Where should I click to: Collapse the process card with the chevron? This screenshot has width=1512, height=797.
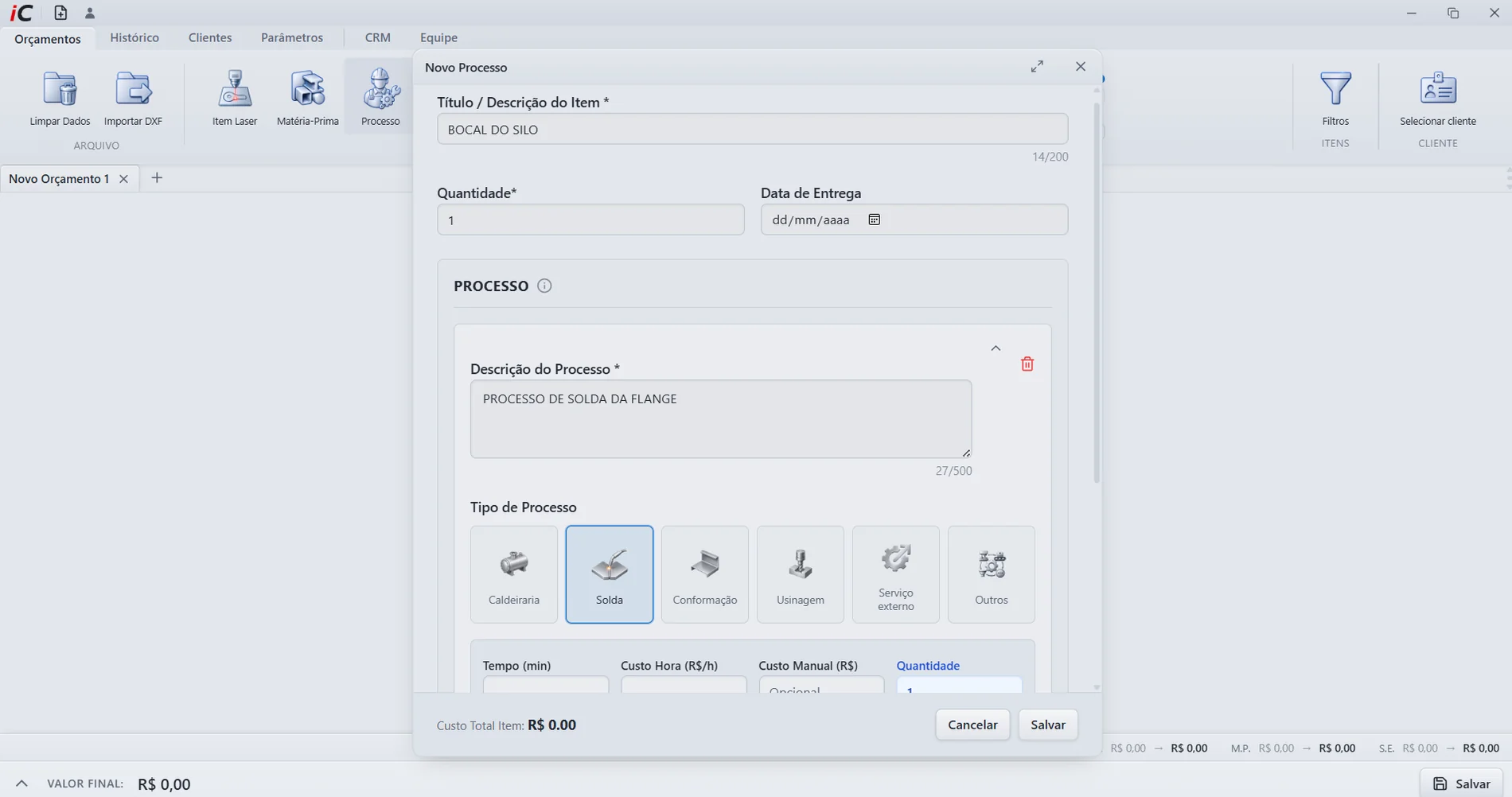996,348
